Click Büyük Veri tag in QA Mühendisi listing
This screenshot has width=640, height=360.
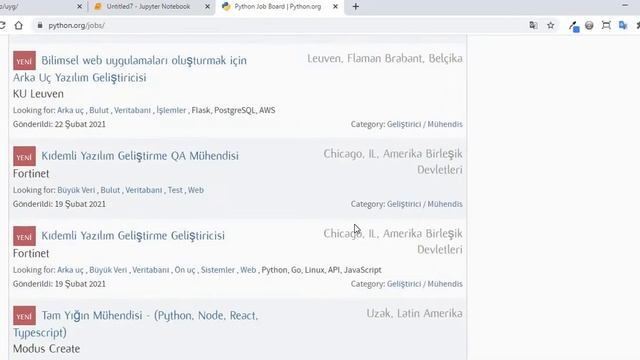[x=76, y=190]
